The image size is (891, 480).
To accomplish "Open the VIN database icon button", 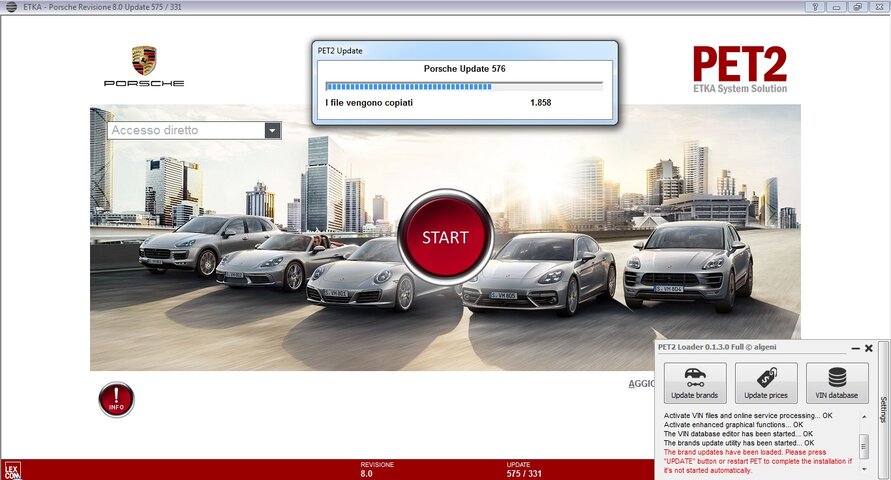I will (x=836, y=383).
